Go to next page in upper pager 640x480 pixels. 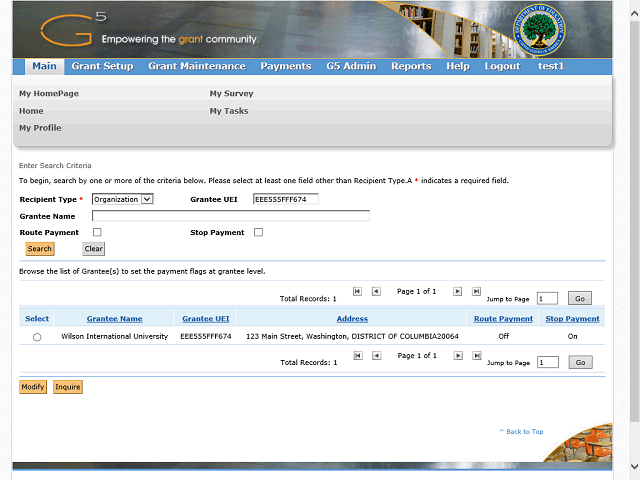pos(458,291)
